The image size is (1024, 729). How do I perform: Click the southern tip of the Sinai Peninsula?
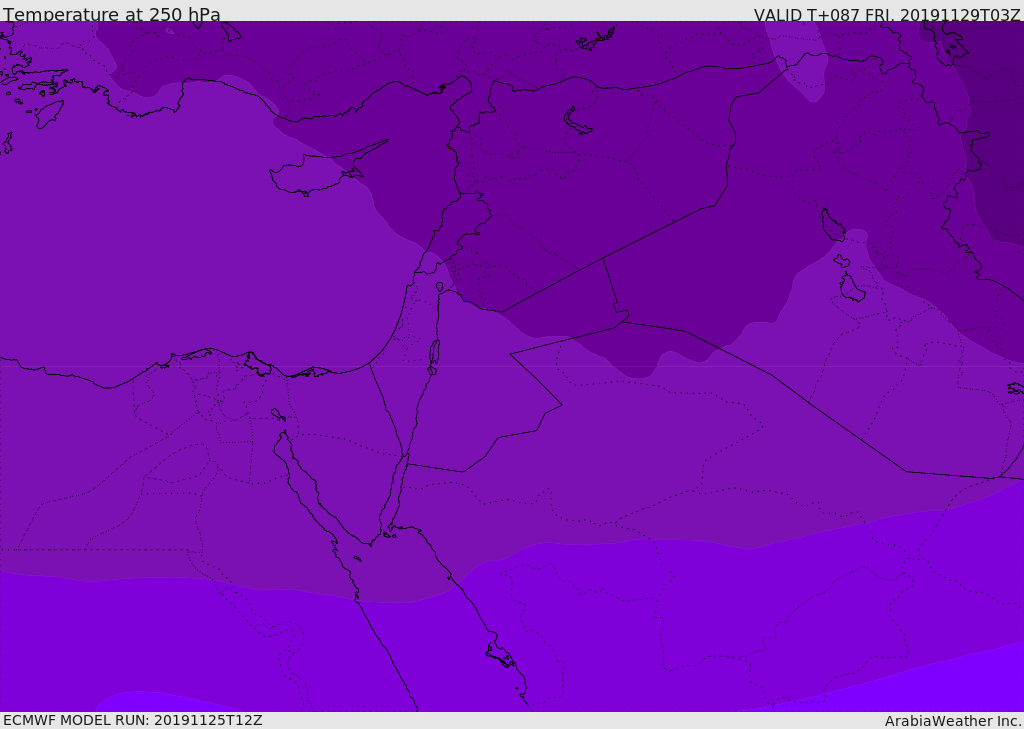384,535
